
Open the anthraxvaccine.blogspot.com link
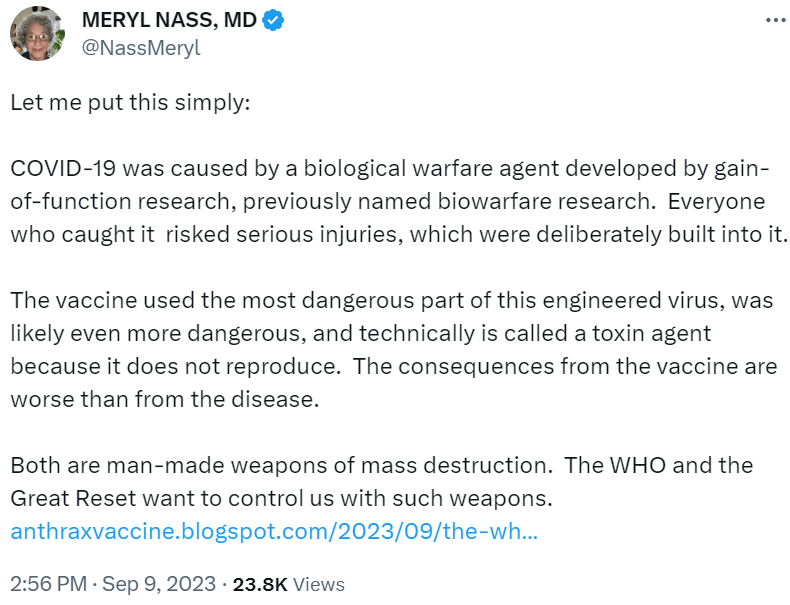click(274, 529)
